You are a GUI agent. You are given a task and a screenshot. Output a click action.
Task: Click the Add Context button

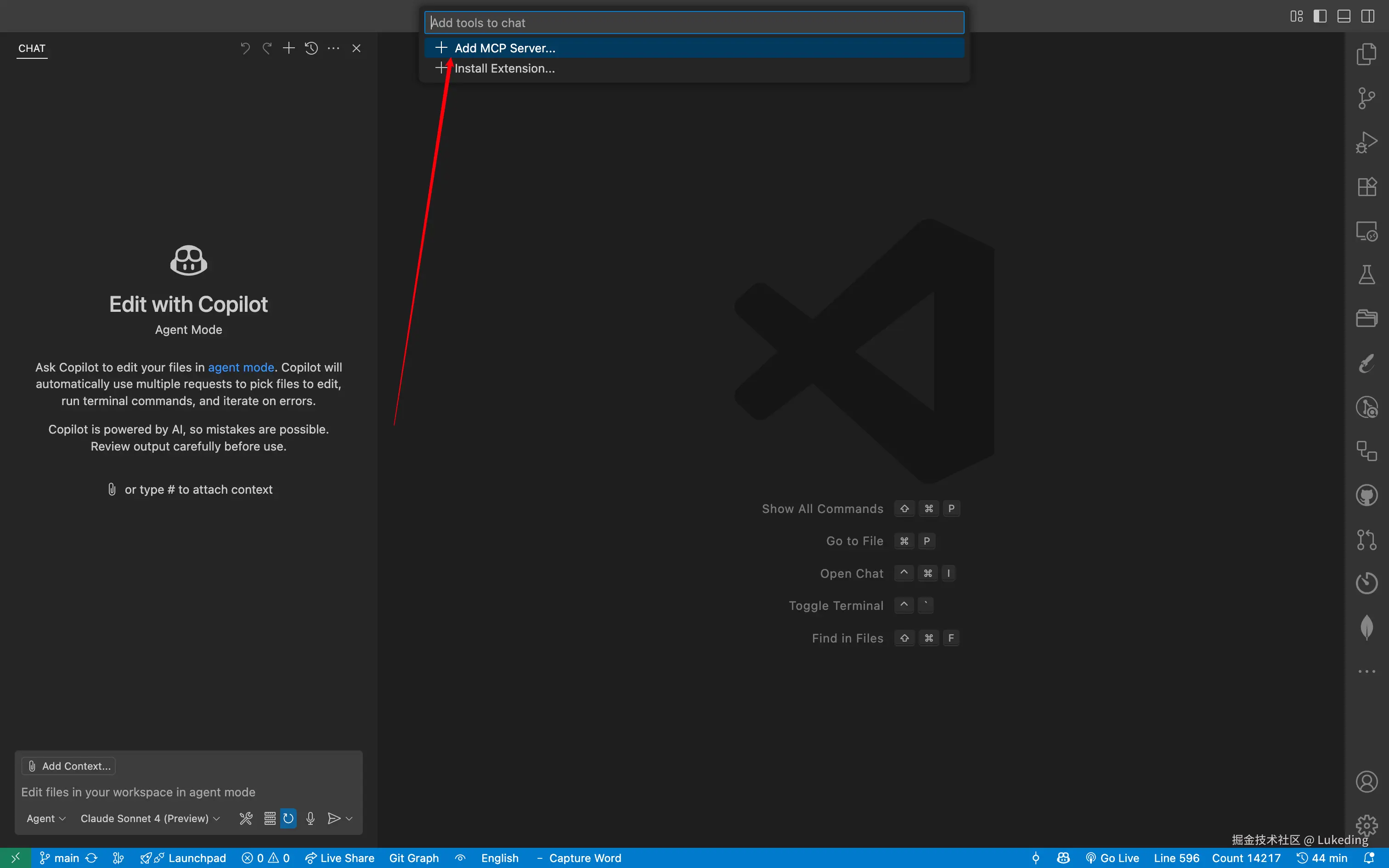pyautogui.click(x=69, y=766)
